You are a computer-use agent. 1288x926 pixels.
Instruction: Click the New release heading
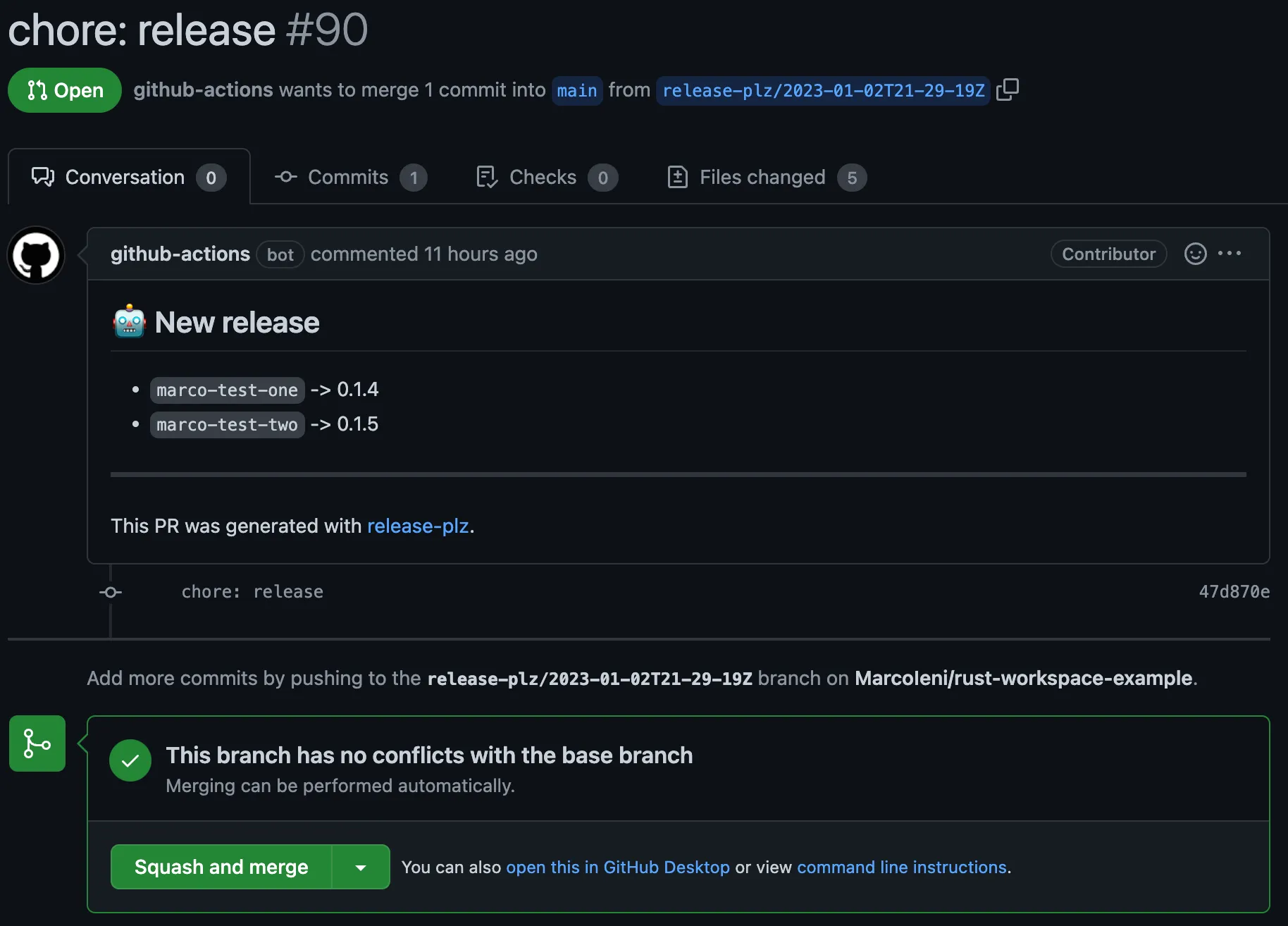pyautogui.click(x=237, y=322)
